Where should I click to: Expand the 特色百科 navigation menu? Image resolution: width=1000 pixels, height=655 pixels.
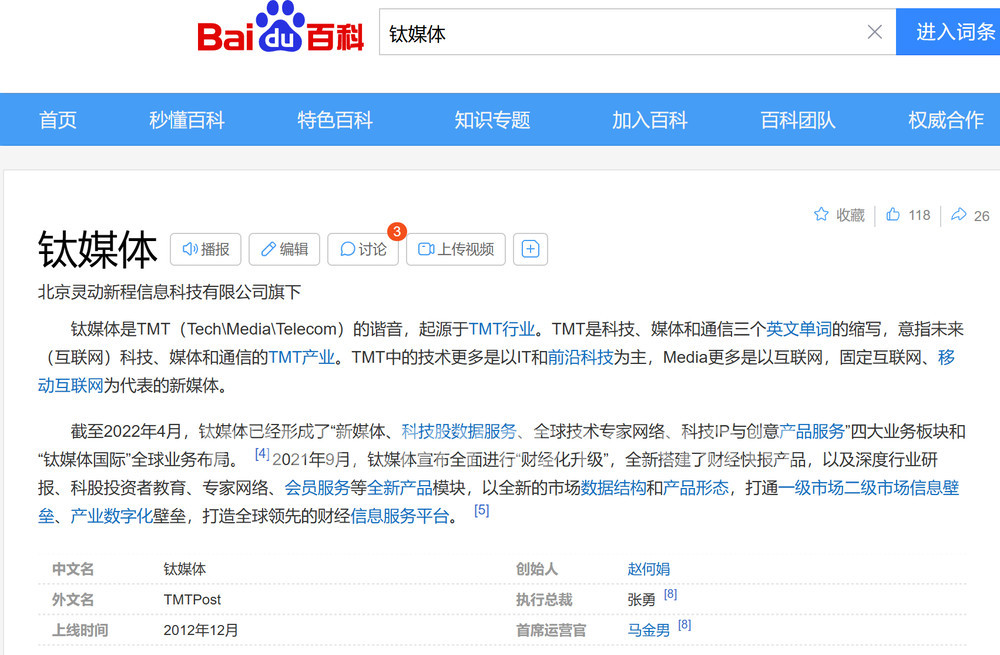[335, 120]
